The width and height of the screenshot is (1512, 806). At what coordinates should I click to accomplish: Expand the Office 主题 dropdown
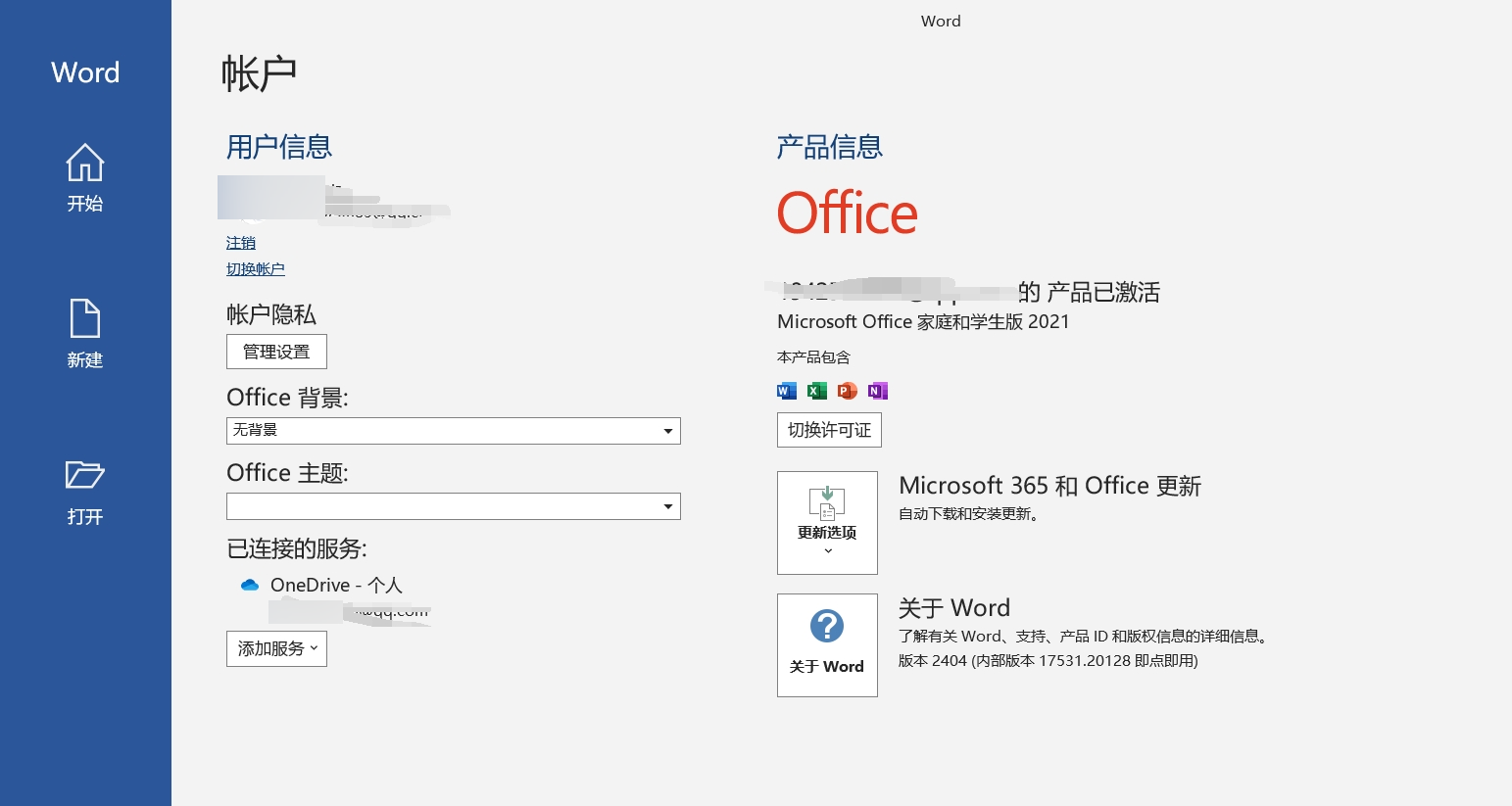tap(454, 506)
